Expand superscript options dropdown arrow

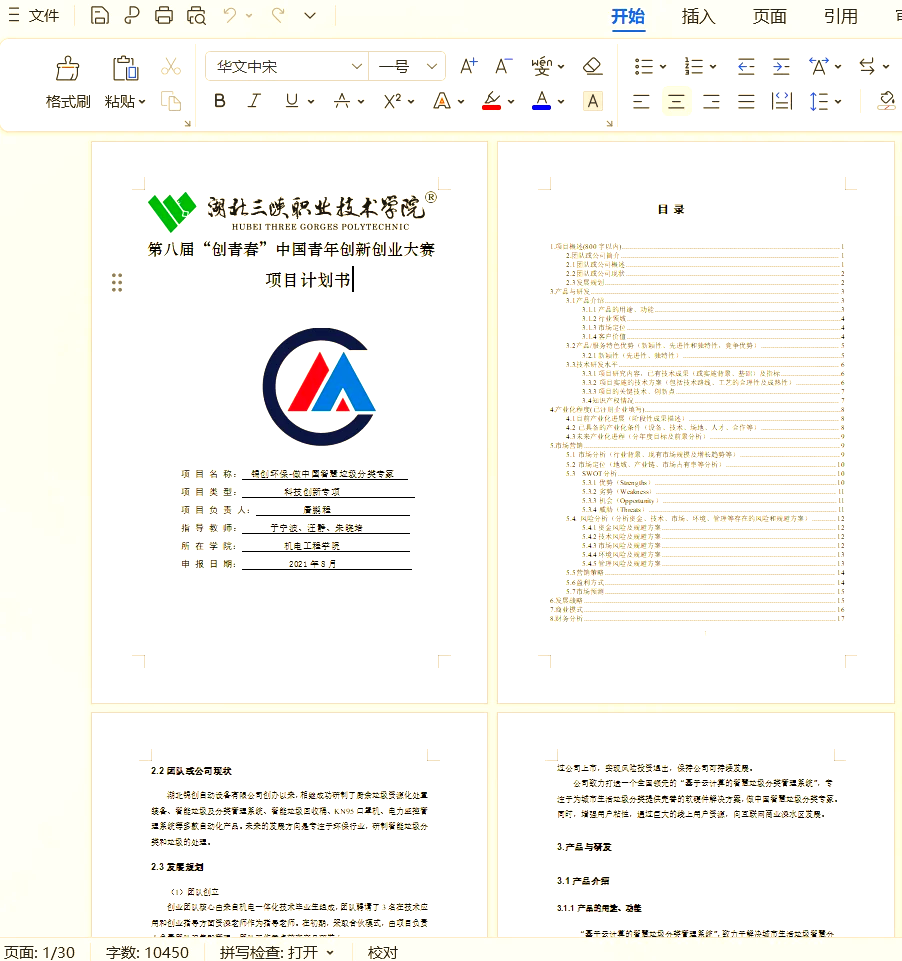click(x=411, y=102)
